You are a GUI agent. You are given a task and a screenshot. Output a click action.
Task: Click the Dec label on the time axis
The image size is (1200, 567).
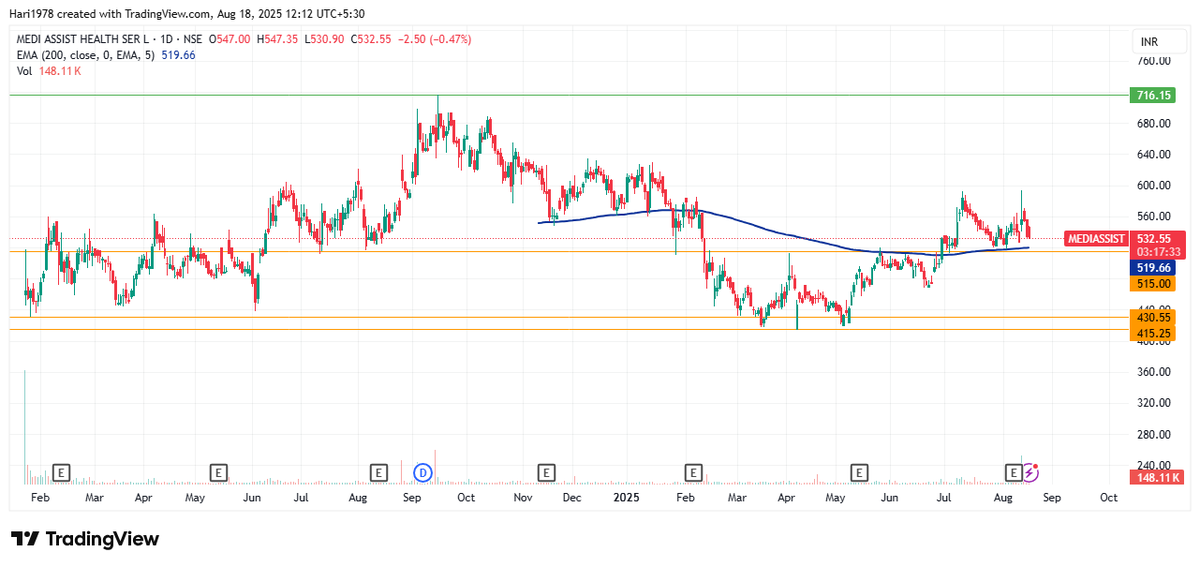point(574,497)
